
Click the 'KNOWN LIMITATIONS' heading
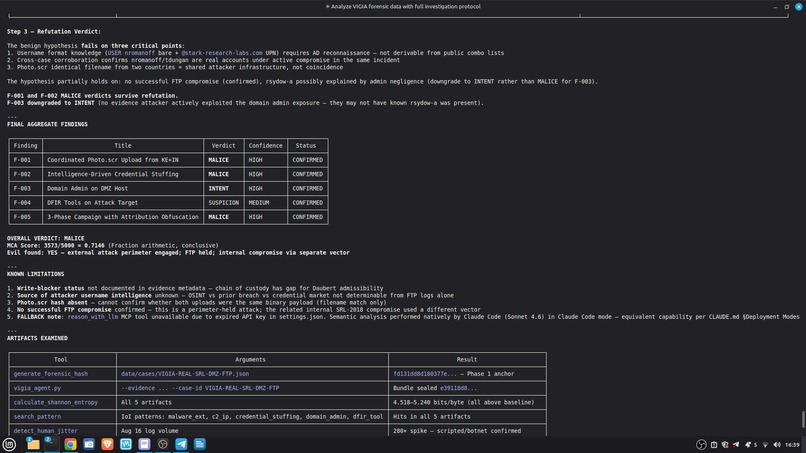[x=35, y=274]
